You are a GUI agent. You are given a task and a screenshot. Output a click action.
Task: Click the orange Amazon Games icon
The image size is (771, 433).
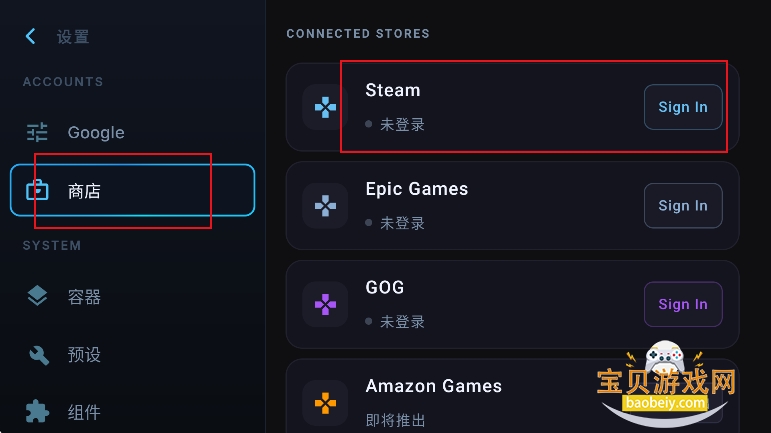pos(325,402)
